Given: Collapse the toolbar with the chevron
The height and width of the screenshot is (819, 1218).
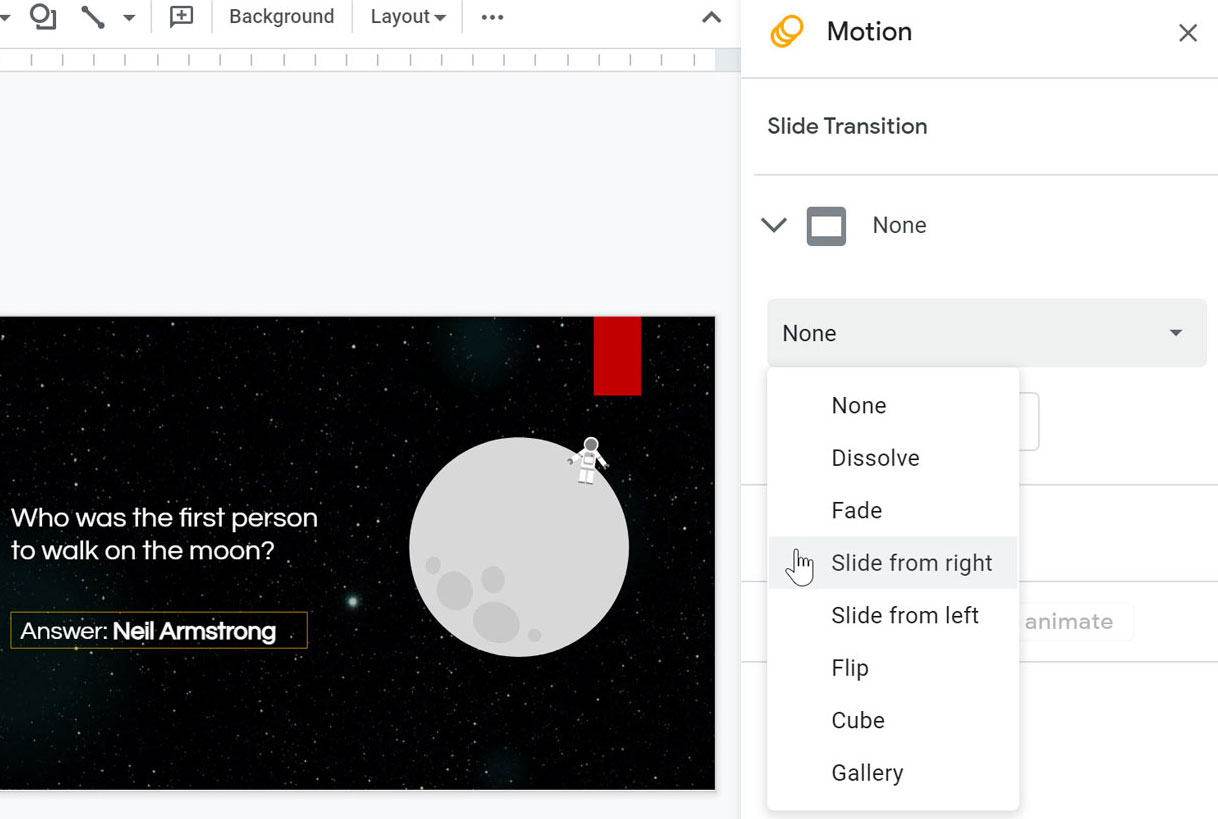Looking at the screenshot, I should [x=710, y=18].
